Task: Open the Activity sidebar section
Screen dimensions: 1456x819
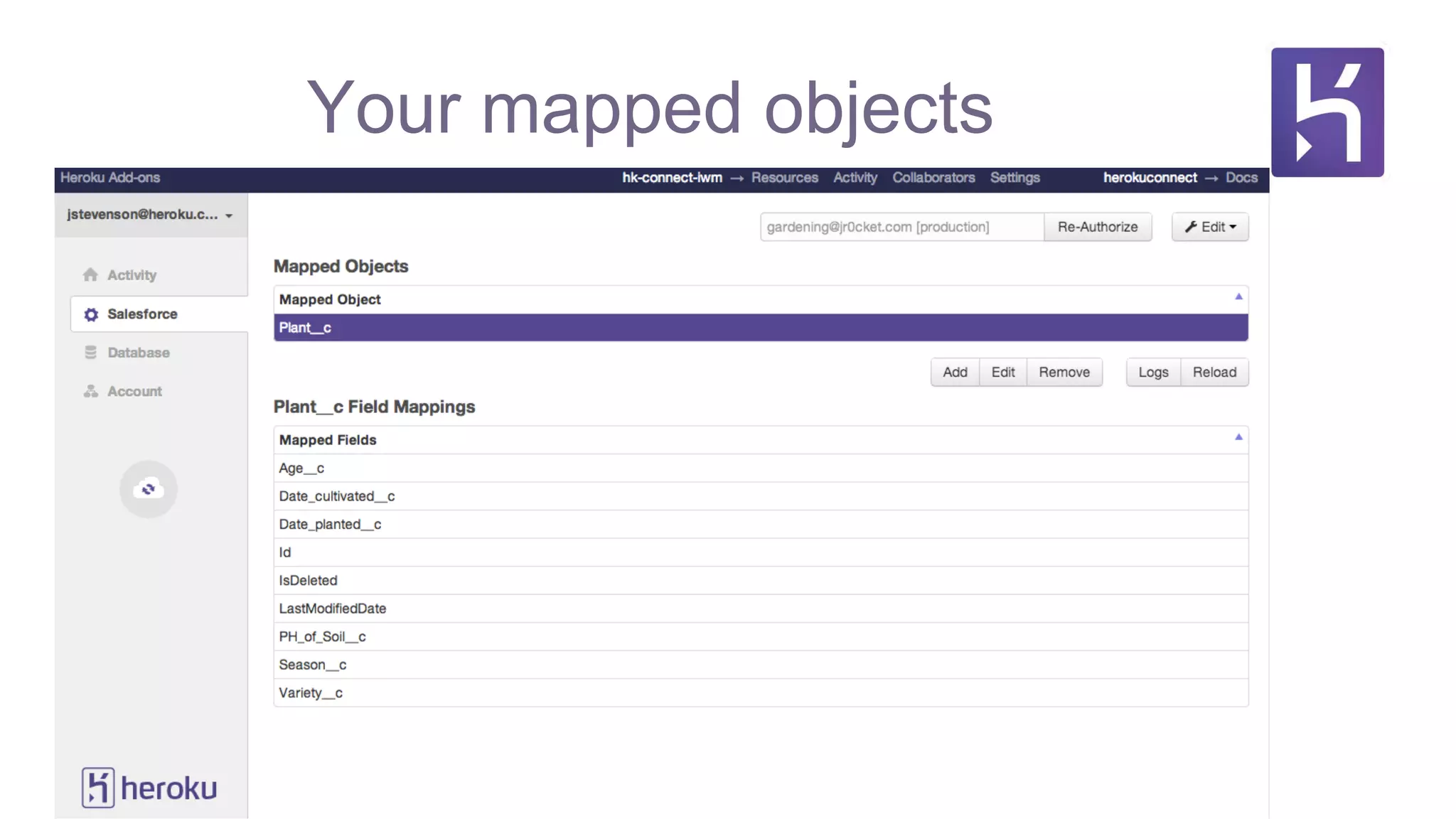Action: [132, 275]
